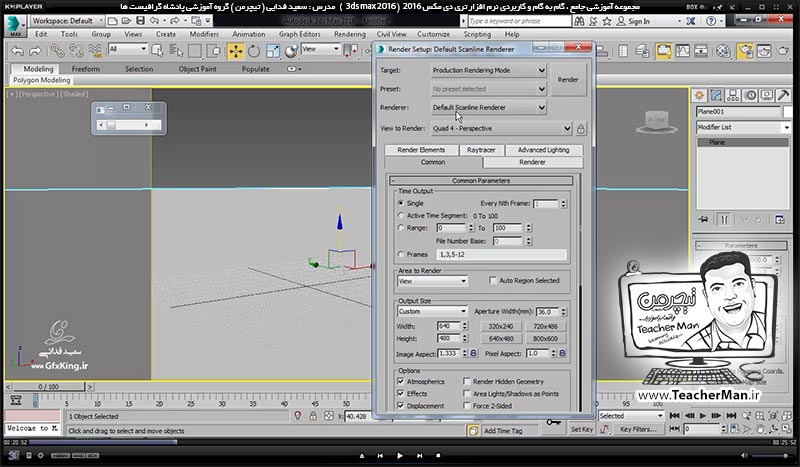The width and height of the screenshot is (800, 467).
Task: Open the Utilities hammer panel icon
Action: [x=783, y=95]
